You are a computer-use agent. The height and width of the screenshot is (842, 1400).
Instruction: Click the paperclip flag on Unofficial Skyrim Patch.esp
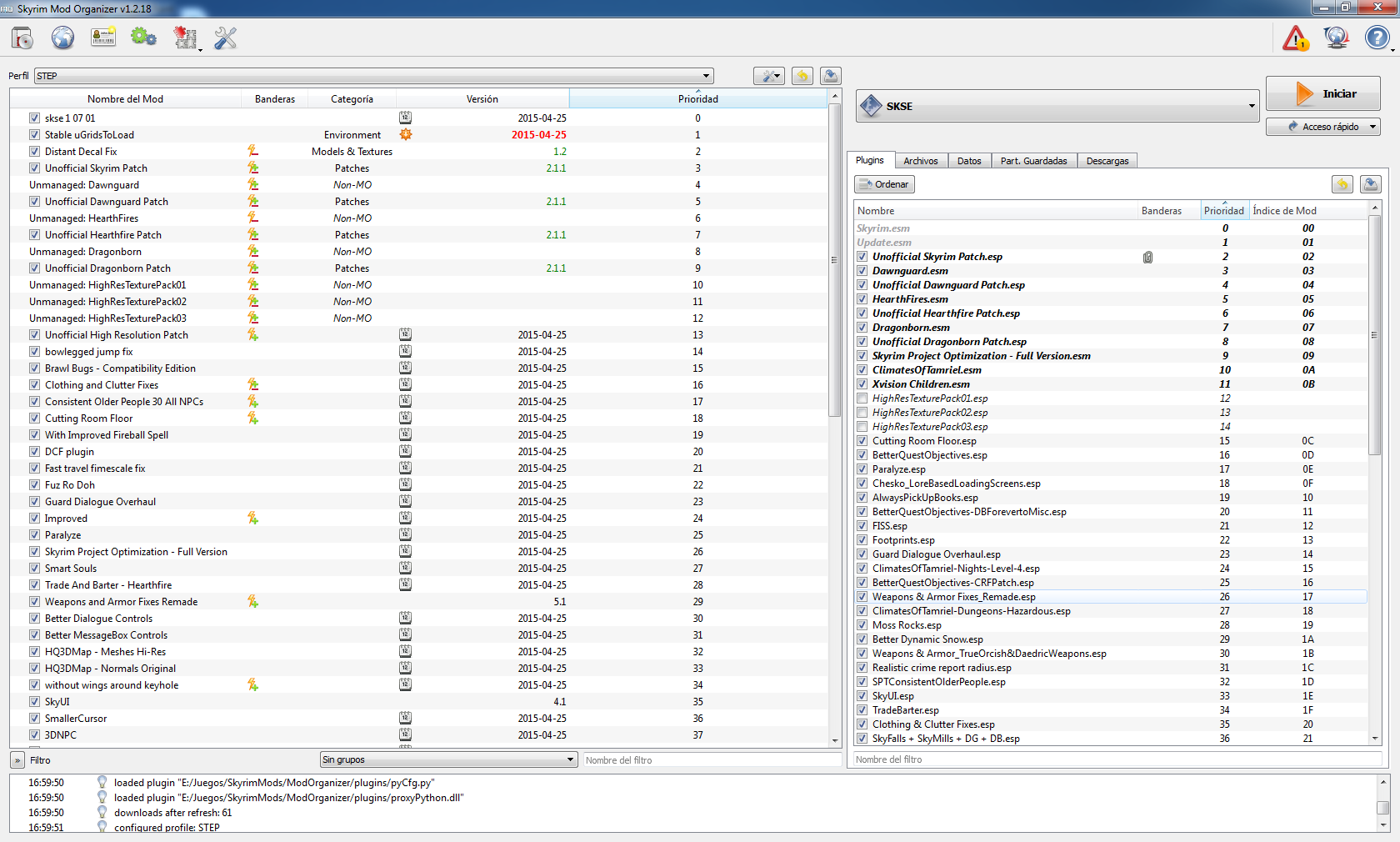point(1147,257)
